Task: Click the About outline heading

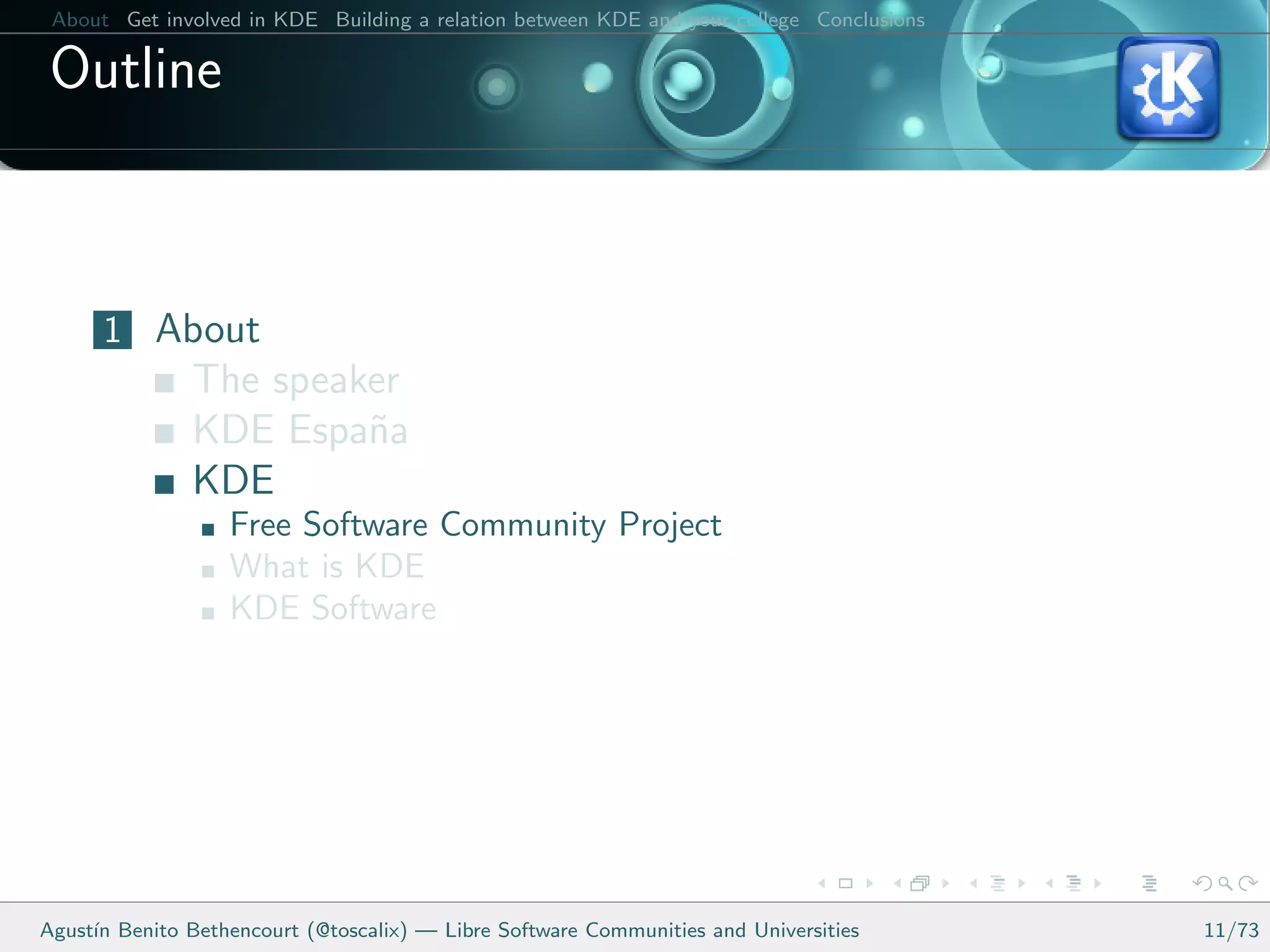Action: (x=208, y=328)
